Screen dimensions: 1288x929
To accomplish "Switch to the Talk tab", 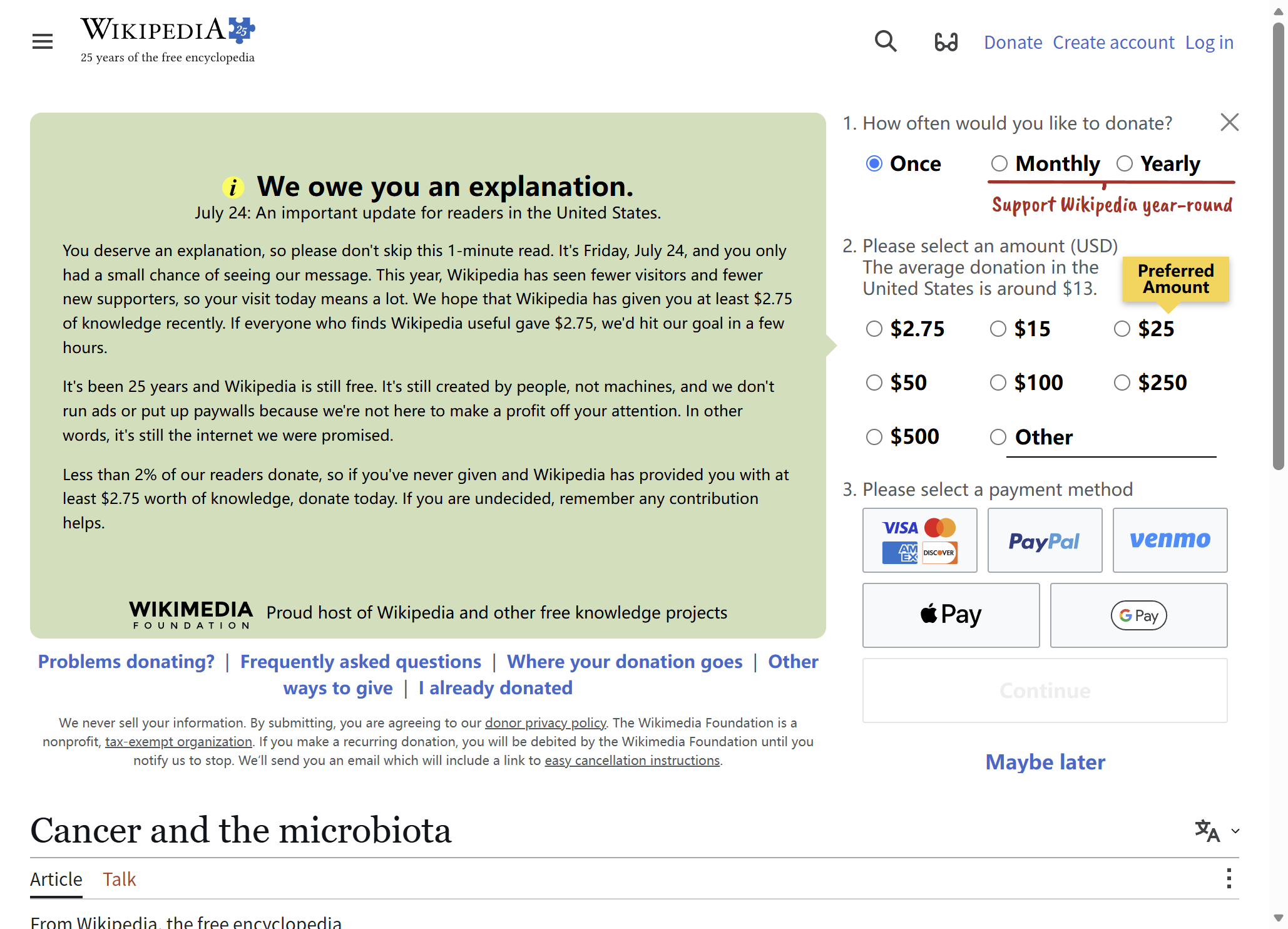I will (x=119, y=879).
